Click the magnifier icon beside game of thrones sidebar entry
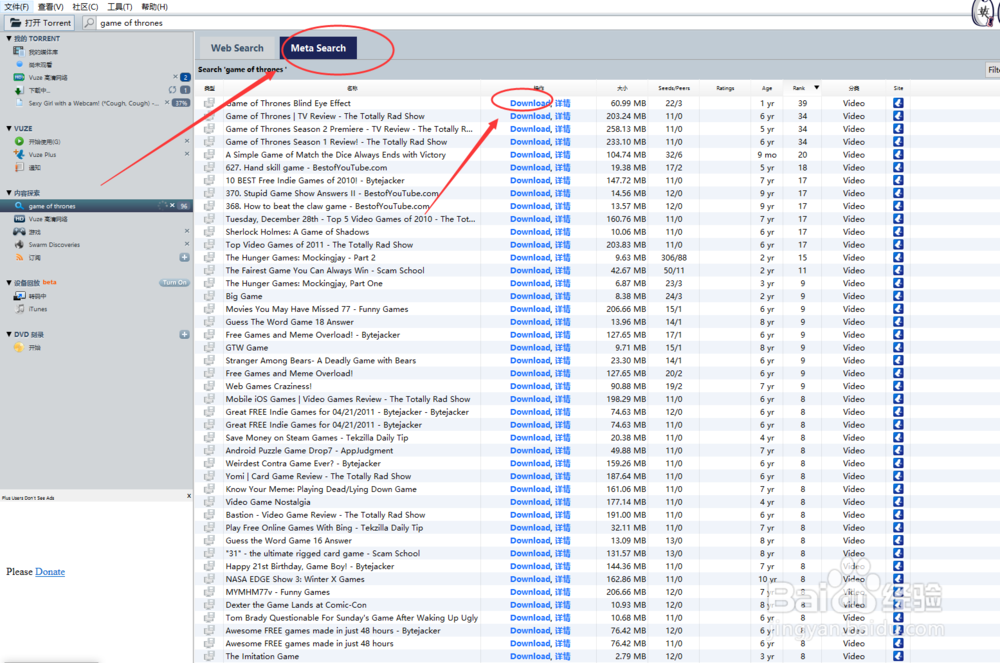The image size is (1000, 663). pyautogui.click(x=18, y=206)
